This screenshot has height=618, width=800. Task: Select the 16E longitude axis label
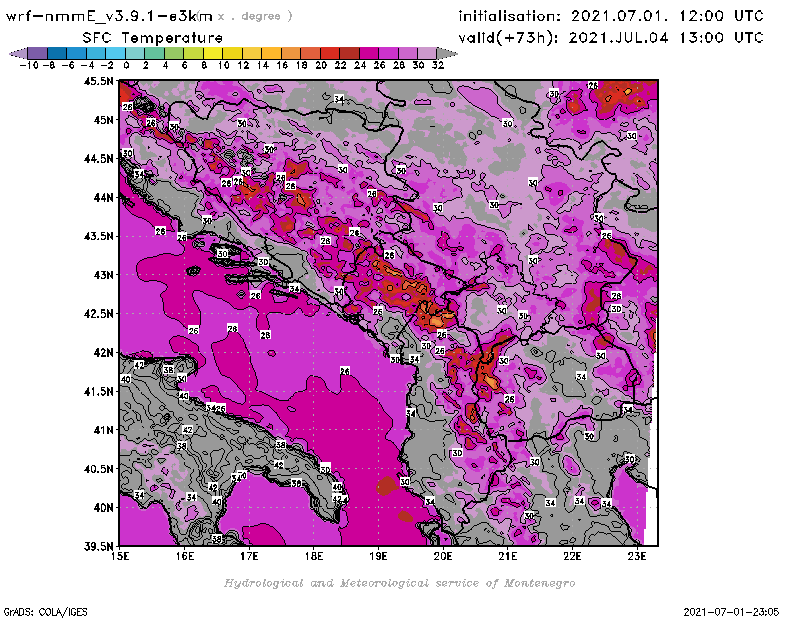pos(185,556)
